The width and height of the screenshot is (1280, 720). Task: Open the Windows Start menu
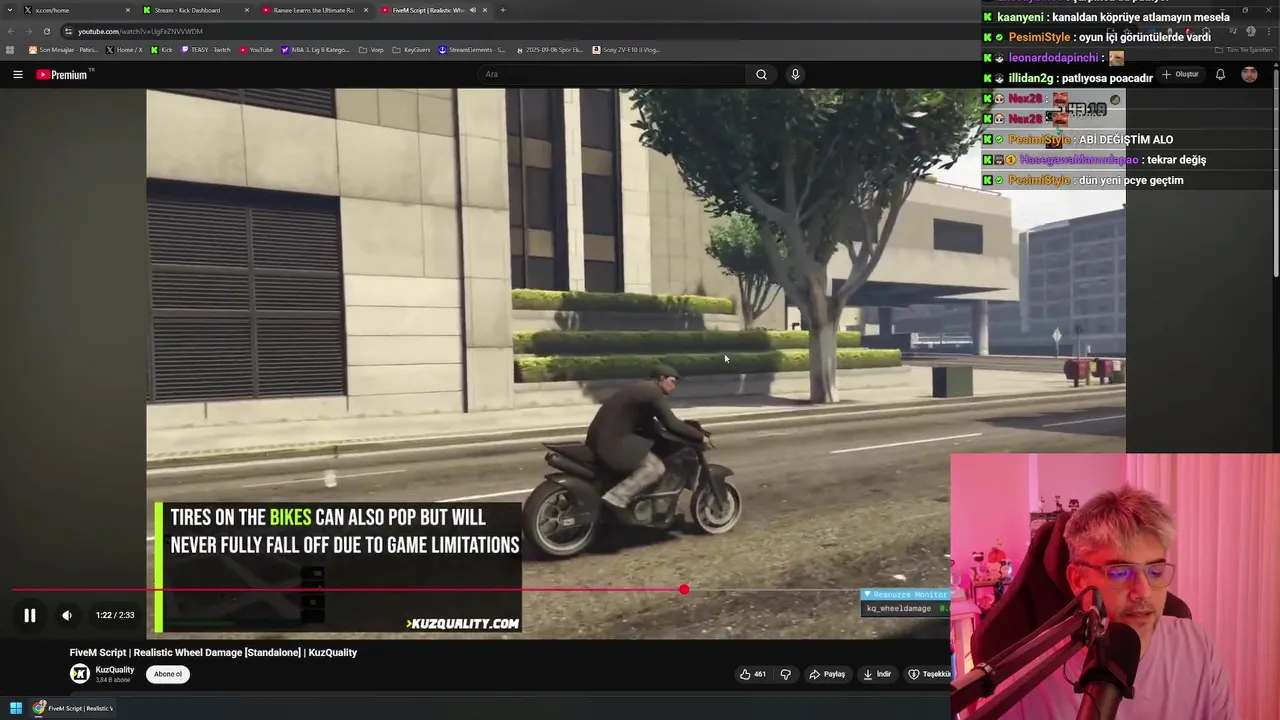(15, 708)
